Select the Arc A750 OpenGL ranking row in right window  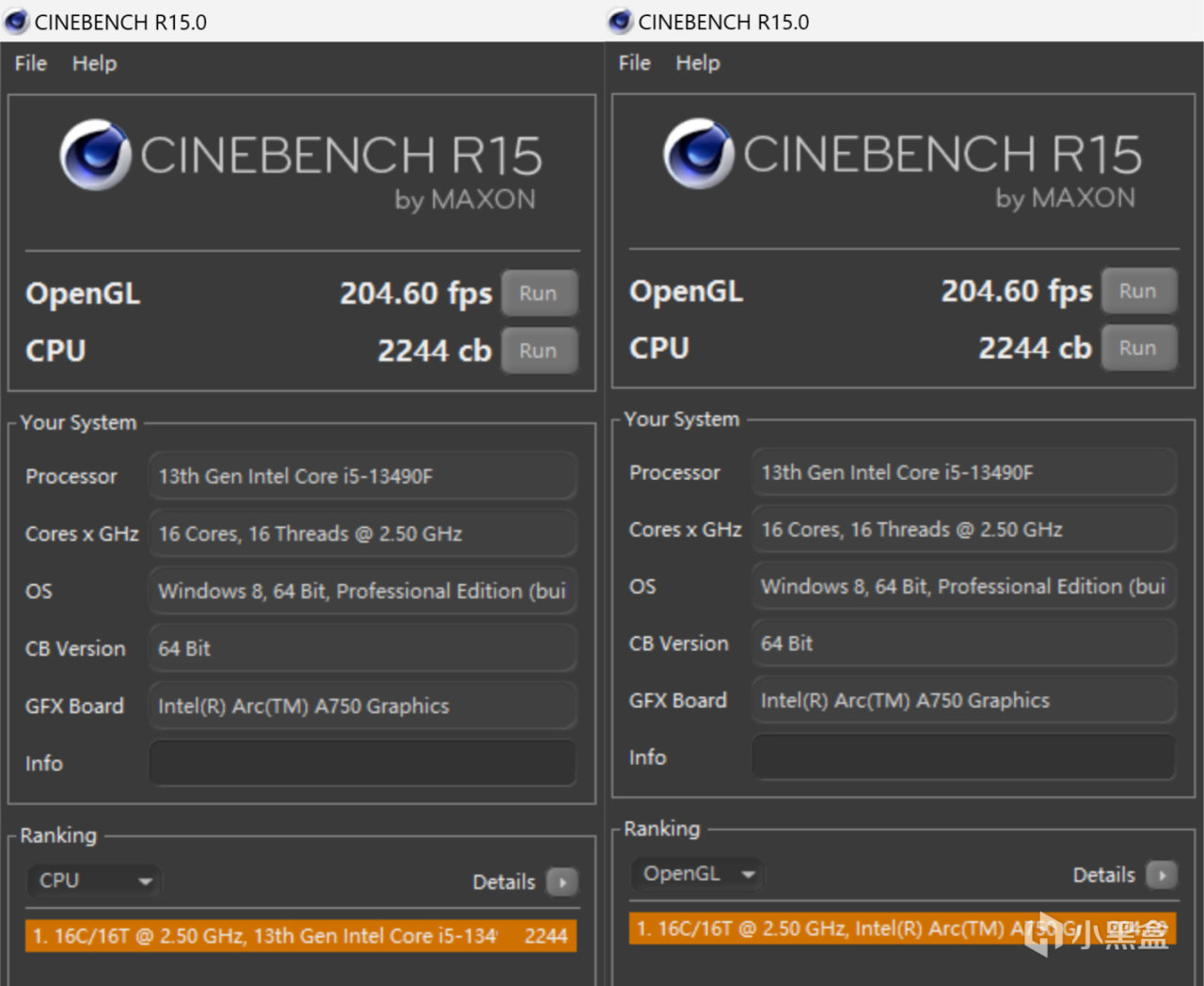[903, 930]
